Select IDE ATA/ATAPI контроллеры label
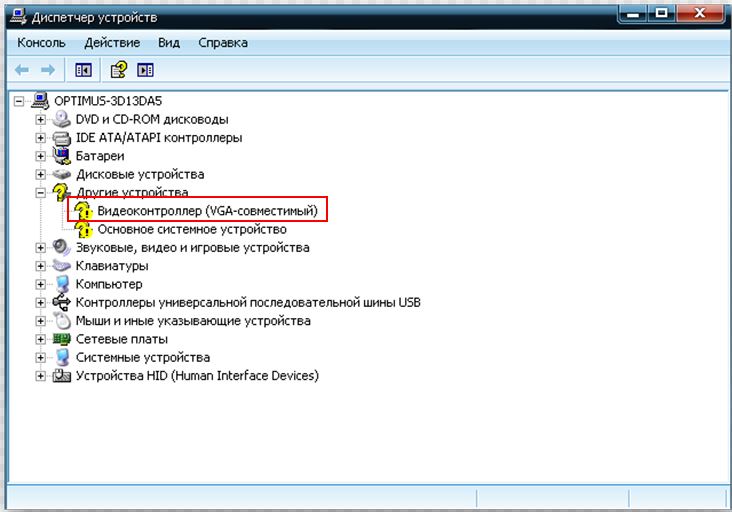This screenshot has width=732, height=512. point(159,138)
